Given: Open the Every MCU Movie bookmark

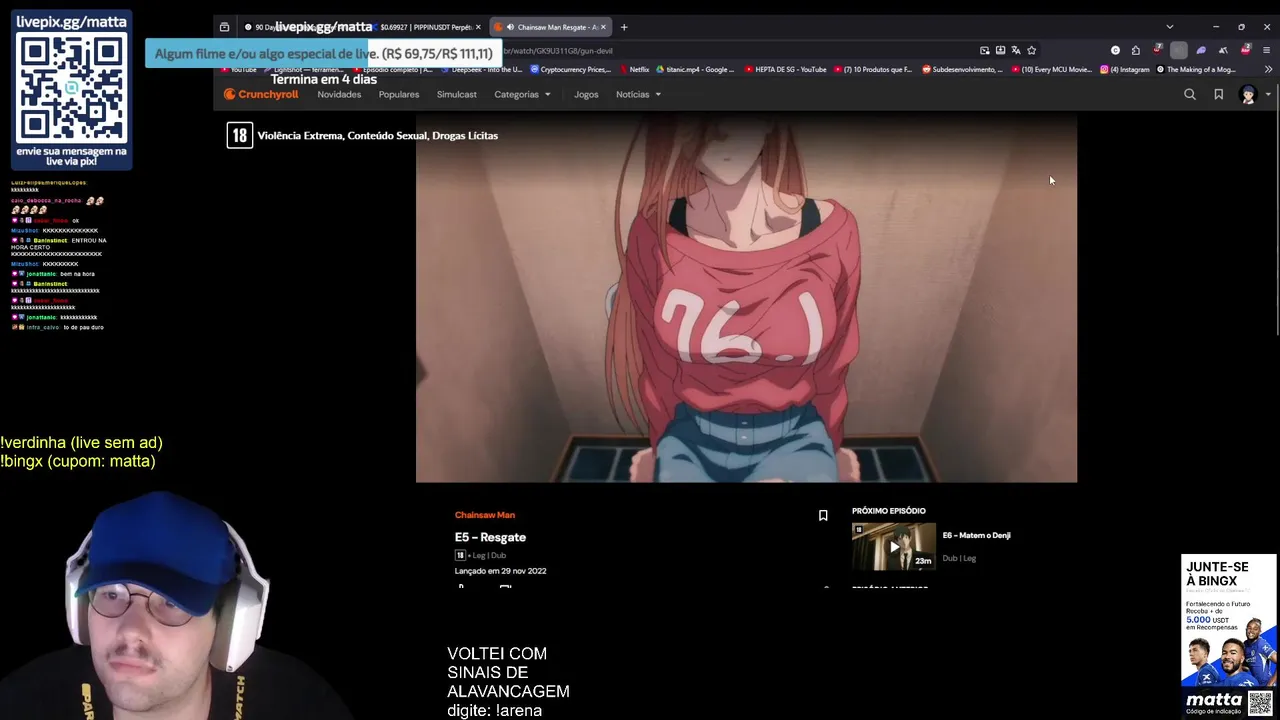Looking at the screenshot, I should point(1052,69).
